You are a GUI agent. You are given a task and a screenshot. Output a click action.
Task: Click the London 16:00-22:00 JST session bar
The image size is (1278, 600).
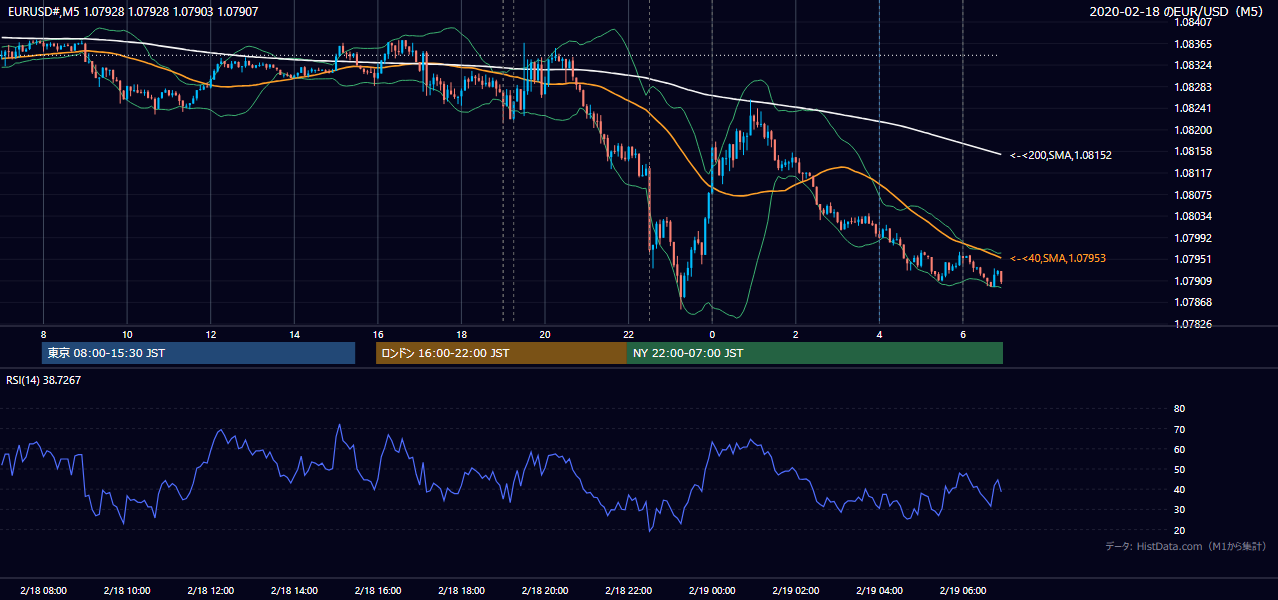coord(501,353)
